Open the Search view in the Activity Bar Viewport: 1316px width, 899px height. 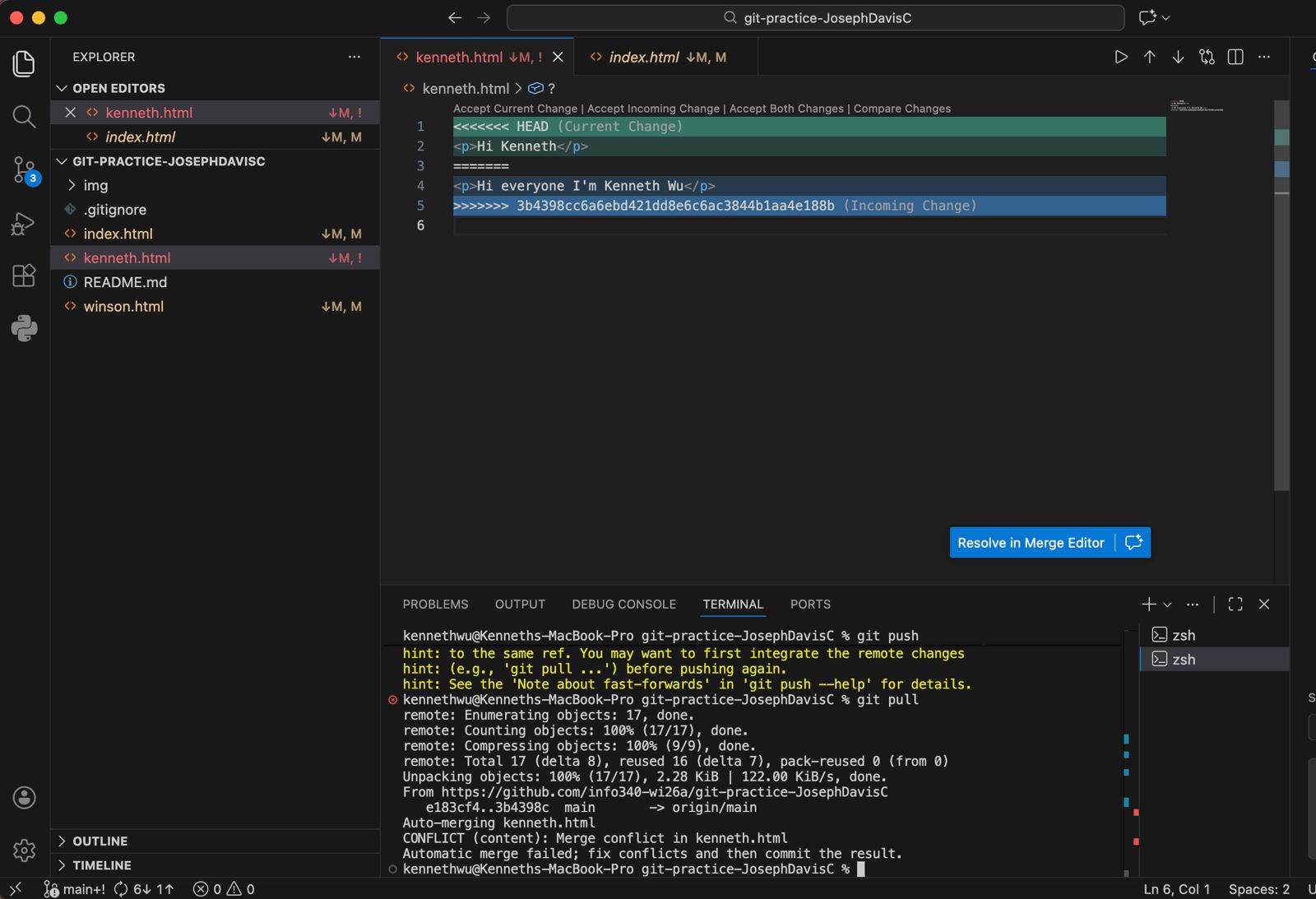tap(23, 117)
